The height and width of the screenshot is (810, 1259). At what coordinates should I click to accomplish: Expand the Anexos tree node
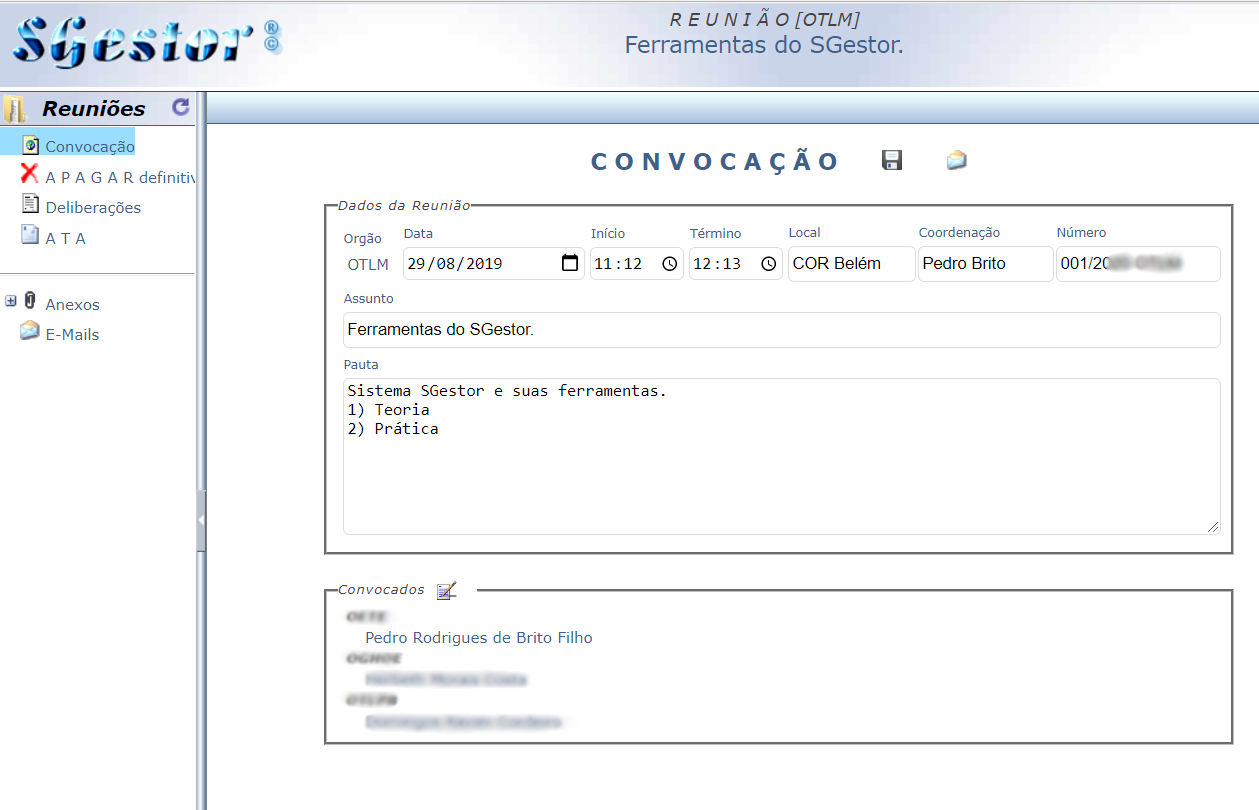pyautogui.click(x=11, y=300)
